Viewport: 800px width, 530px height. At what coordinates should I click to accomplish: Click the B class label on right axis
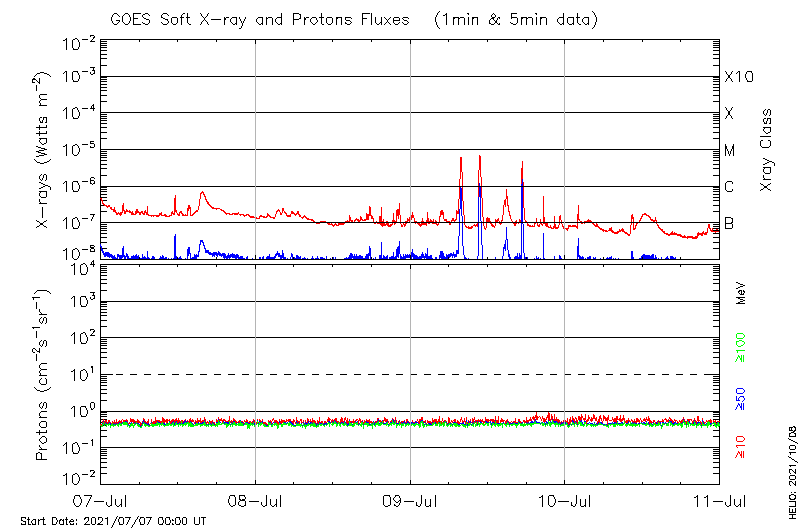pyautogui.click(x=729, y=223)
